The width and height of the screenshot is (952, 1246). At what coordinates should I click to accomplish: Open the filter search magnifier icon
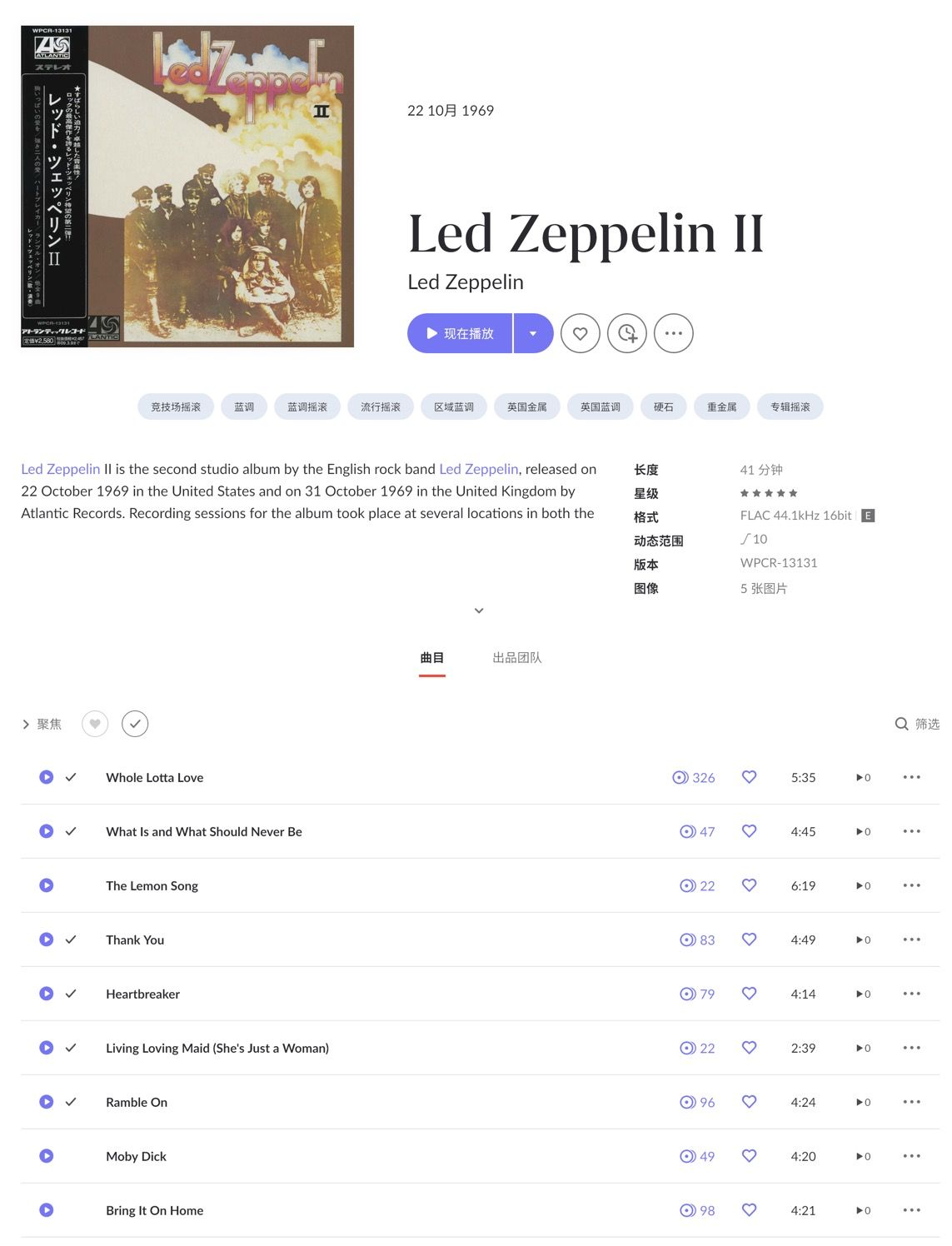[x=901, y=724]
